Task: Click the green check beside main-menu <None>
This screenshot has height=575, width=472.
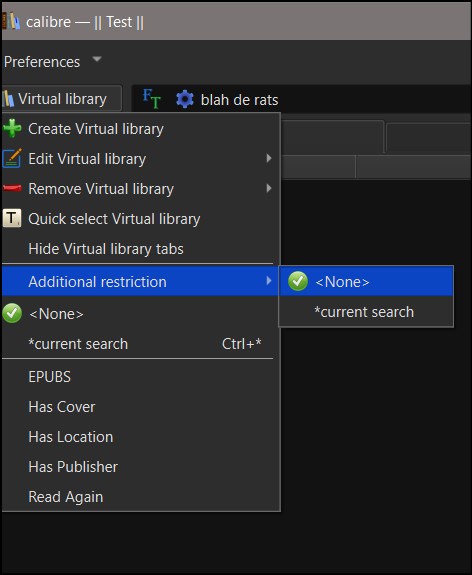Action: 12,314
